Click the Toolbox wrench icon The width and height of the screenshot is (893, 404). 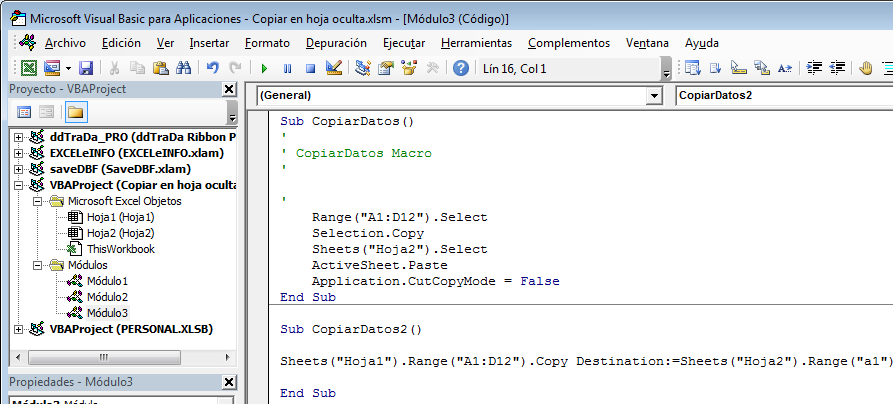click(x=432, y=68)
